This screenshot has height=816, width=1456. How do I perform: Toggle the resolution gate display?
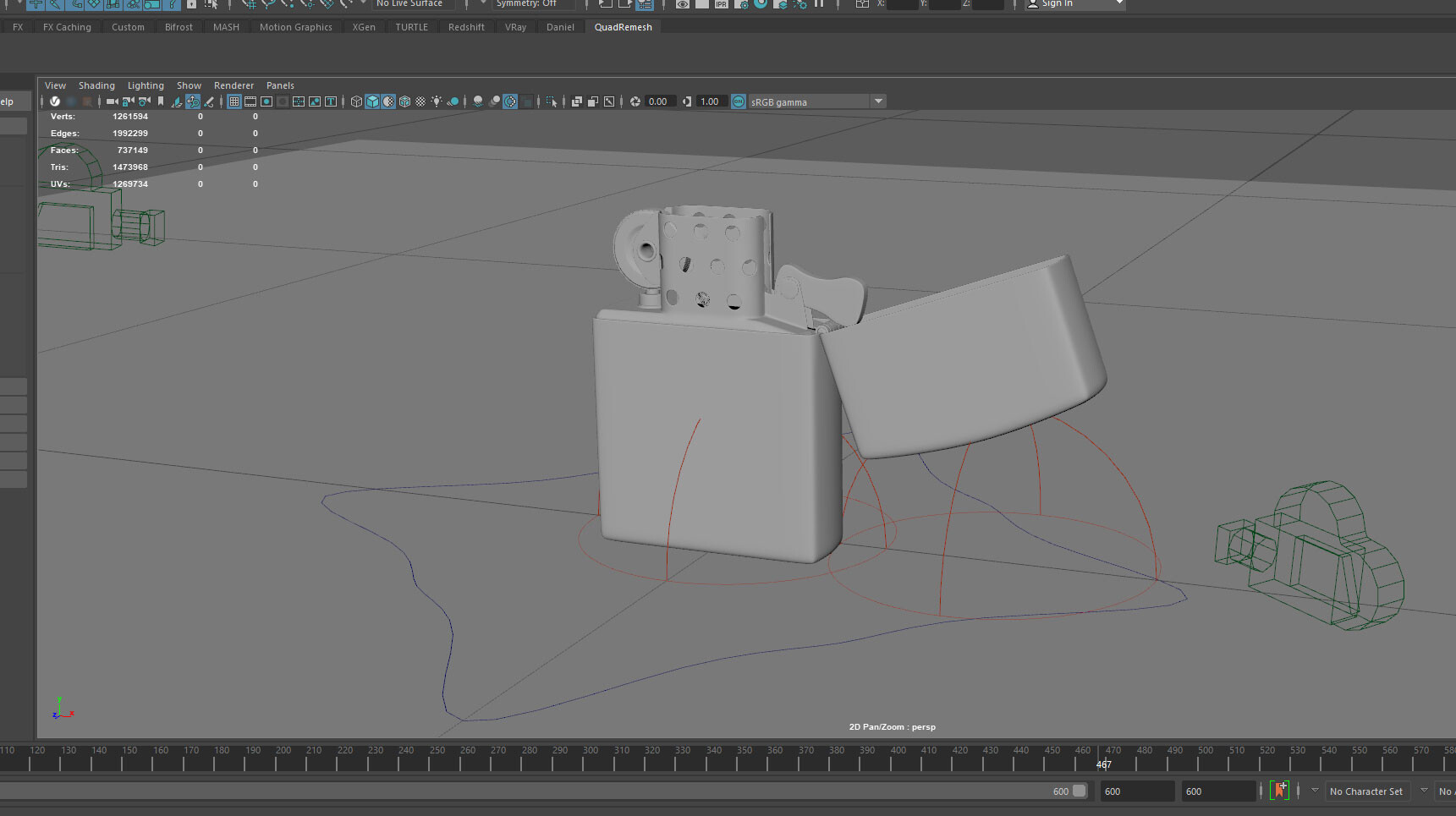pos(266,101)
